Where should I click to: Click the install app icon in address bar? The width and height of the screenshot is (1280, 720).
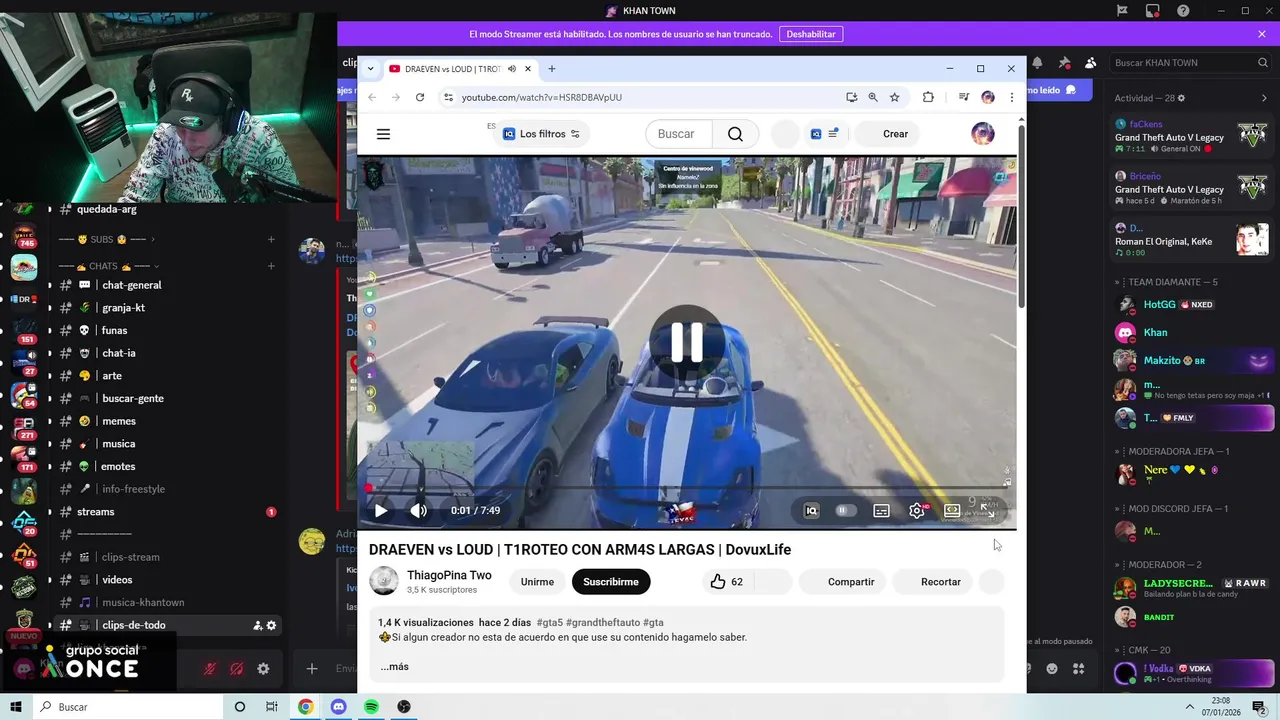(851, 97)
